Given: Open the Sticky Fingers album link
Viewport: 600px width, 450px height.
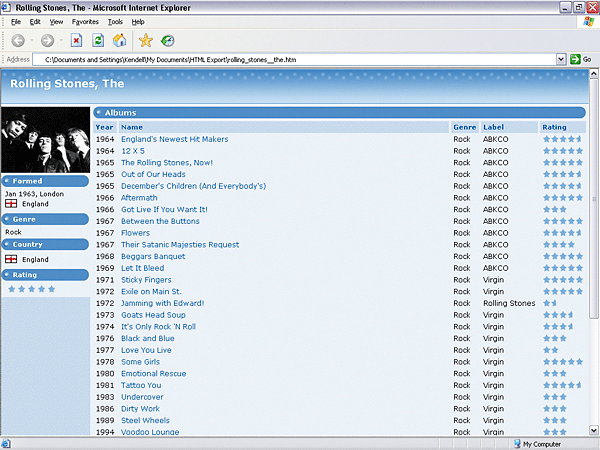Looking at the screenshot, I should click(x=146, y=280).
